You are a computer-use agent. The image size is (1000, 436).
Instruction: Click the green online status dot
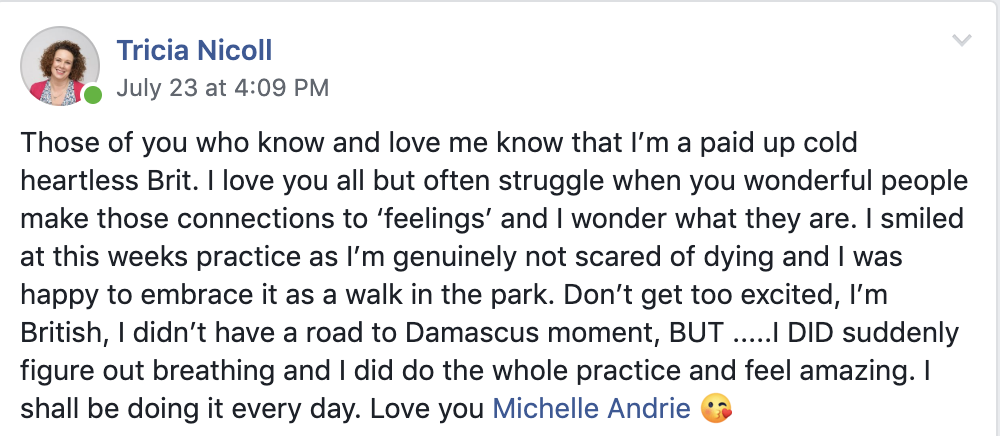point(92,96)
